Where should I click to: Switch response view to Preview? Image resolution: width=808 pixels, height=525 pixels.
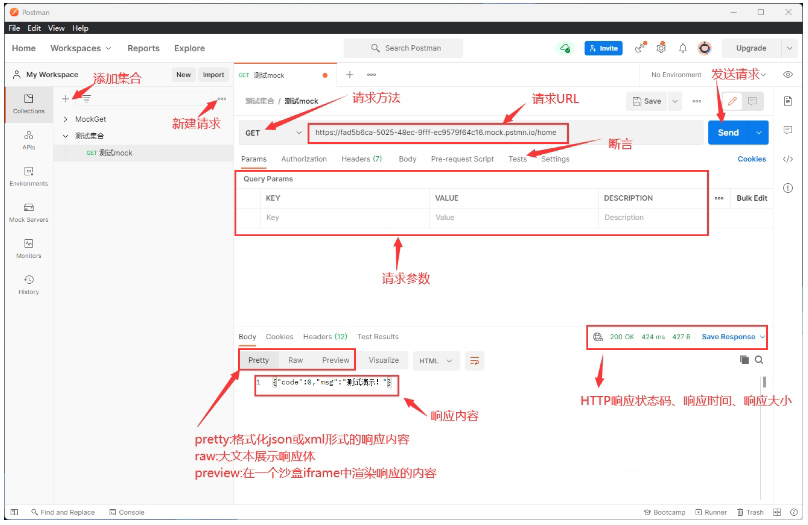coord(336,360)
